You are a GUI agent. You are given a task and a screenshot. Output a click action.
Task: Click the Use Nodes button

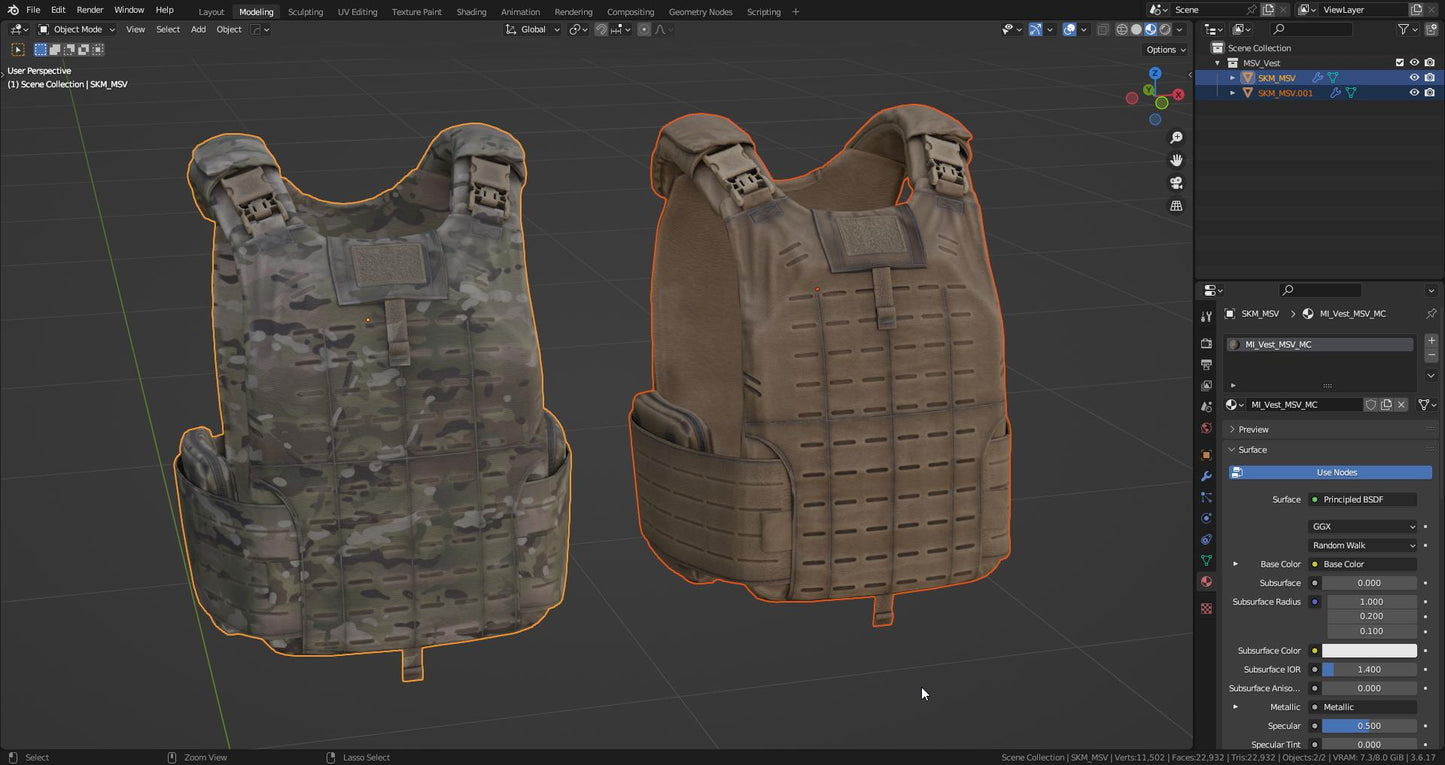(x=1330, y=472)
